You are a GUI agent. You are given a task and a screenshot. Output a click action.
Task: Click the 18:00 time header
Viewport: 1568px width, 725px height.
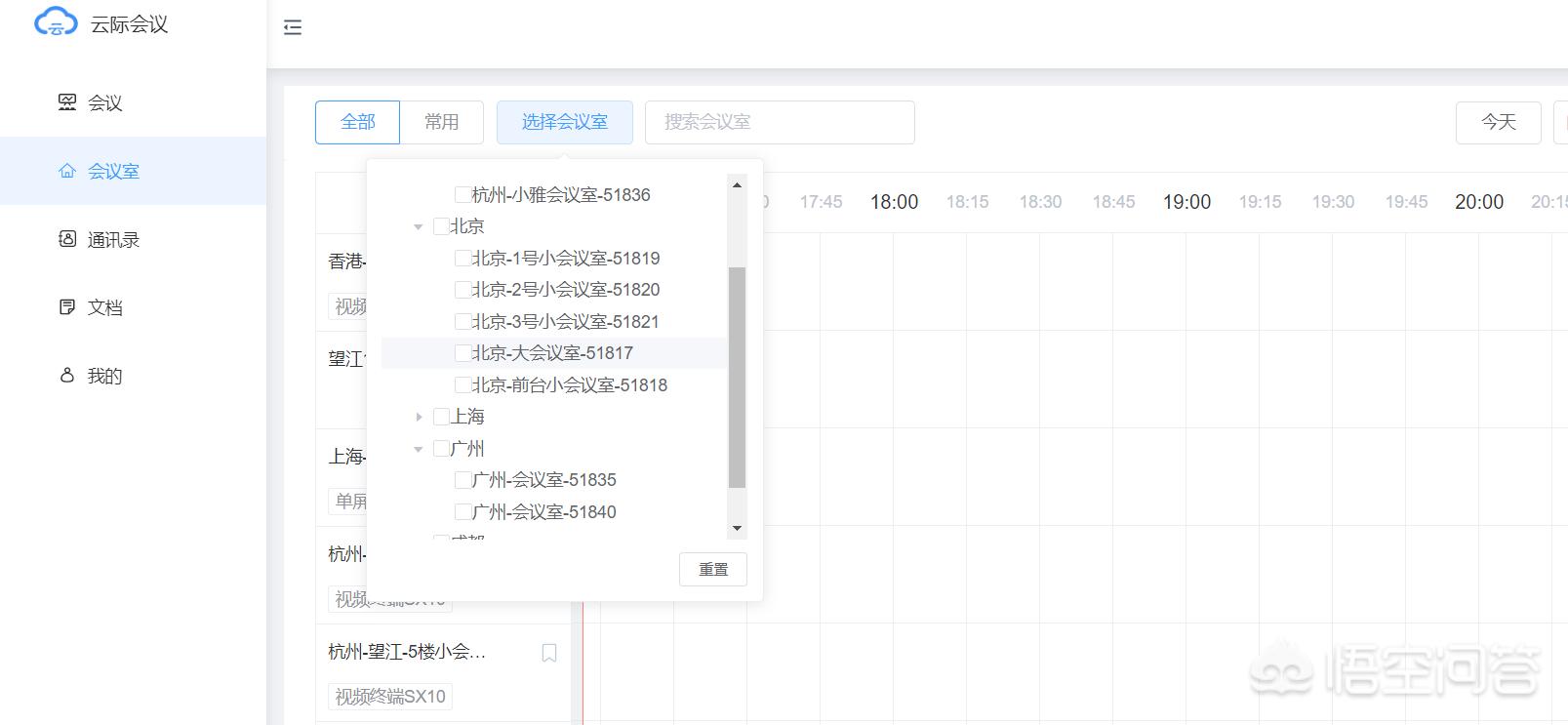coord(894,202)
